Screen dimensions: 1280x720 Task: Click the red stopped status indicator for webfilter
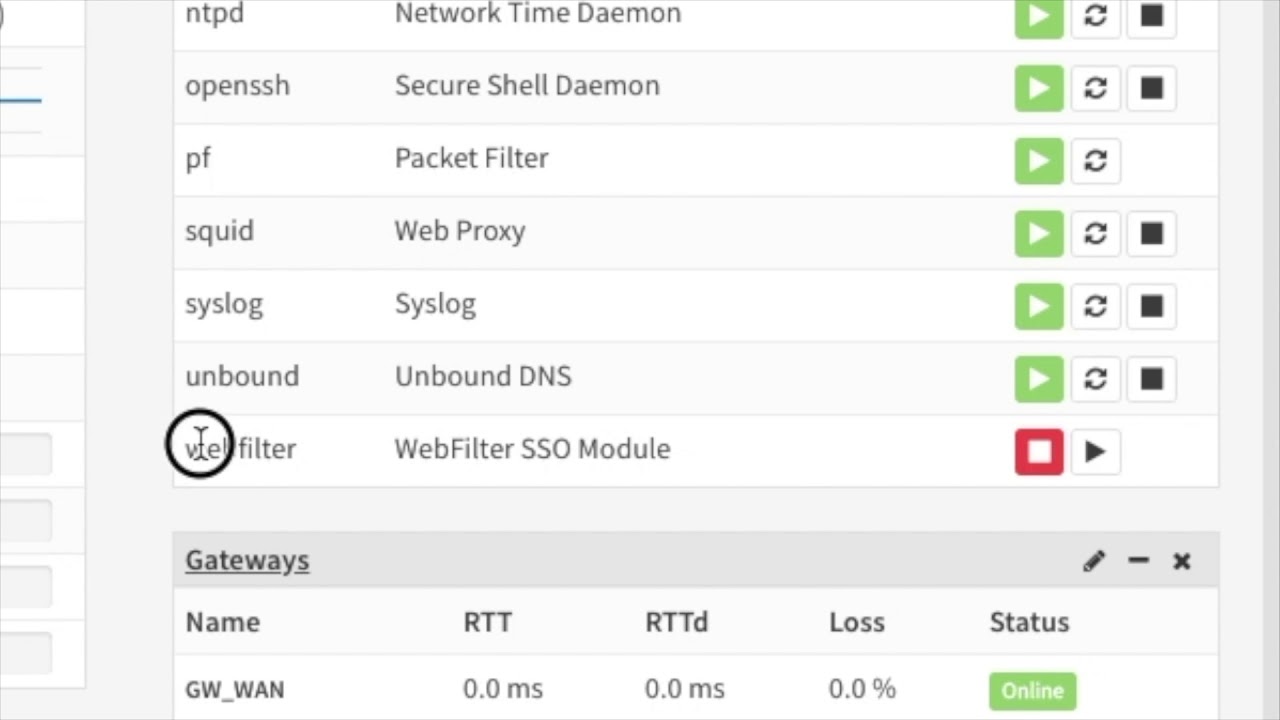(x=1039, y=452)
